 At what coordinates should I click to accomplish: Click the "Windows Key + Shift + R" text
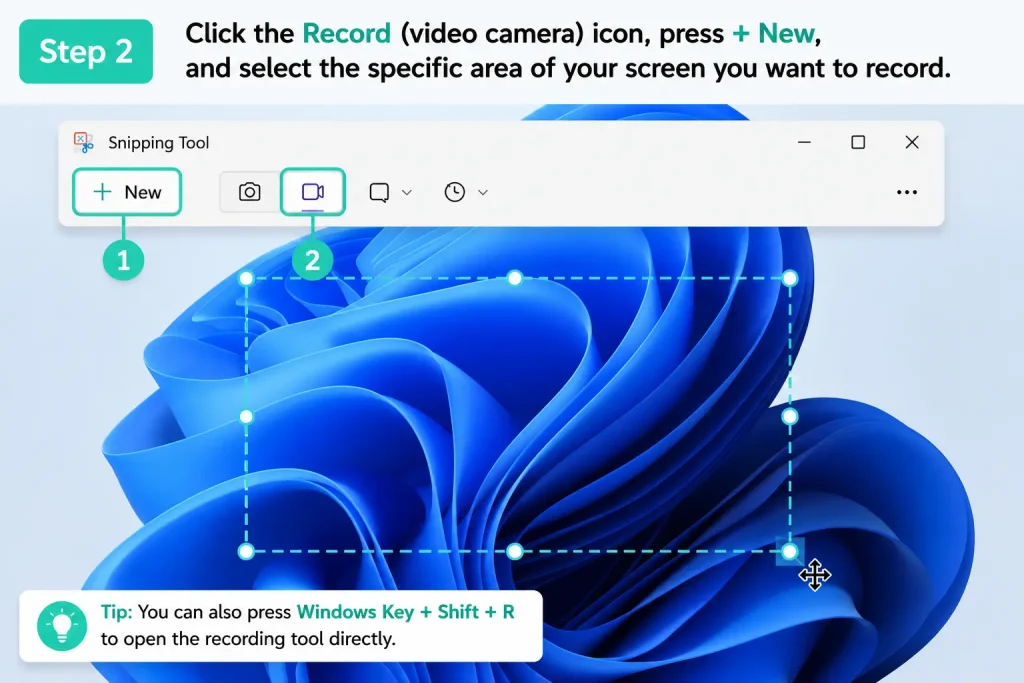[x=406, y=612]
